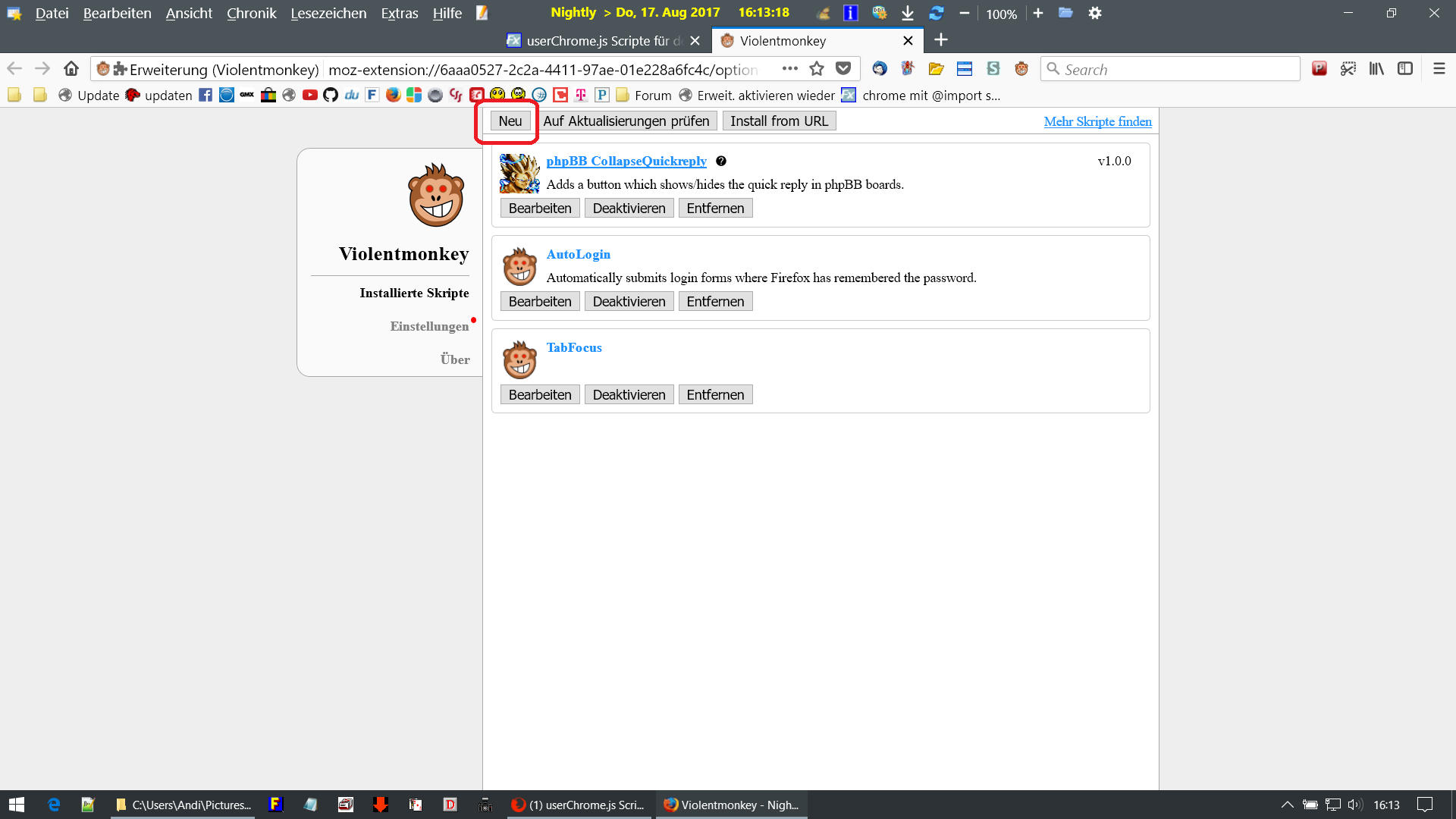Open the Library icon in toolbar
Viewport: 1456px width, 819px height.
tap(1376, 69)
